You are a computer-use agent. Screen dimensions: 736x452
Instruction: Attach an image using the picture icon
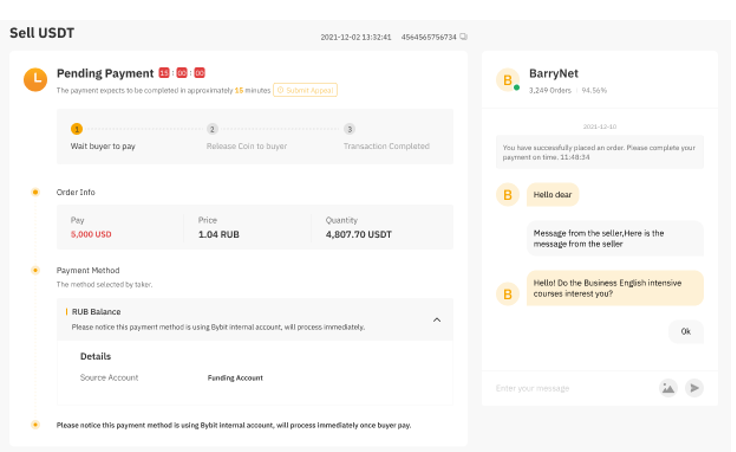[667, 388]
